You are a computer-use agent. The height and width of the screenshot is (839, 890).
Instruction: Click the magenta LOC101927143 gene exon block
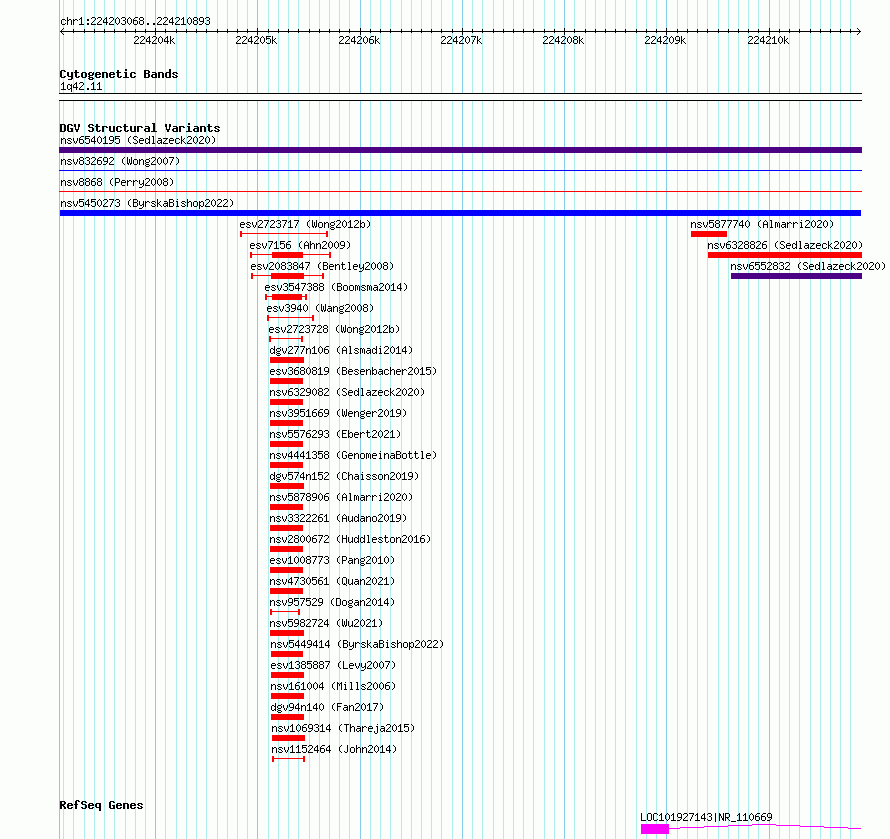click(655, 829)
